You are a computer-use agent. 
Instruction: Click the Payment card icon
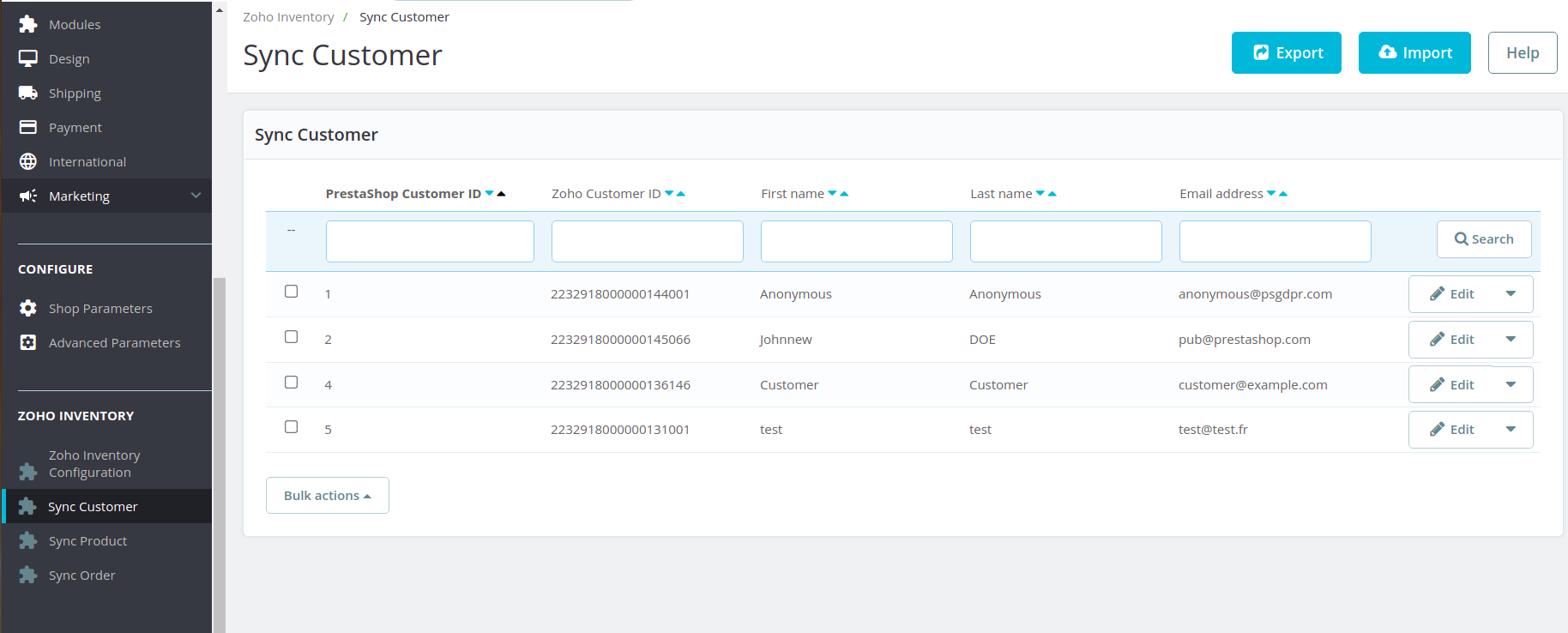(x=28, y=127)
